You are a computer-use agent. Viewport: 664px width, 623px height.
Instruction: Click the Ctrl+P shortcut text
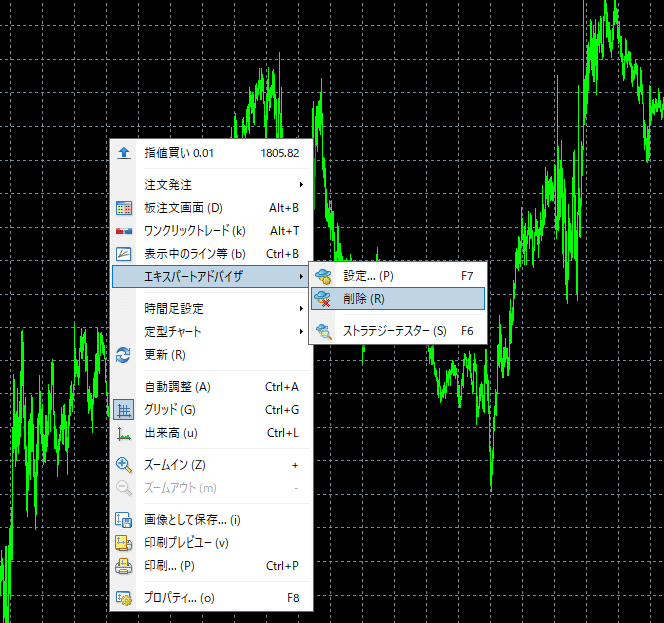tap(282, 566)
